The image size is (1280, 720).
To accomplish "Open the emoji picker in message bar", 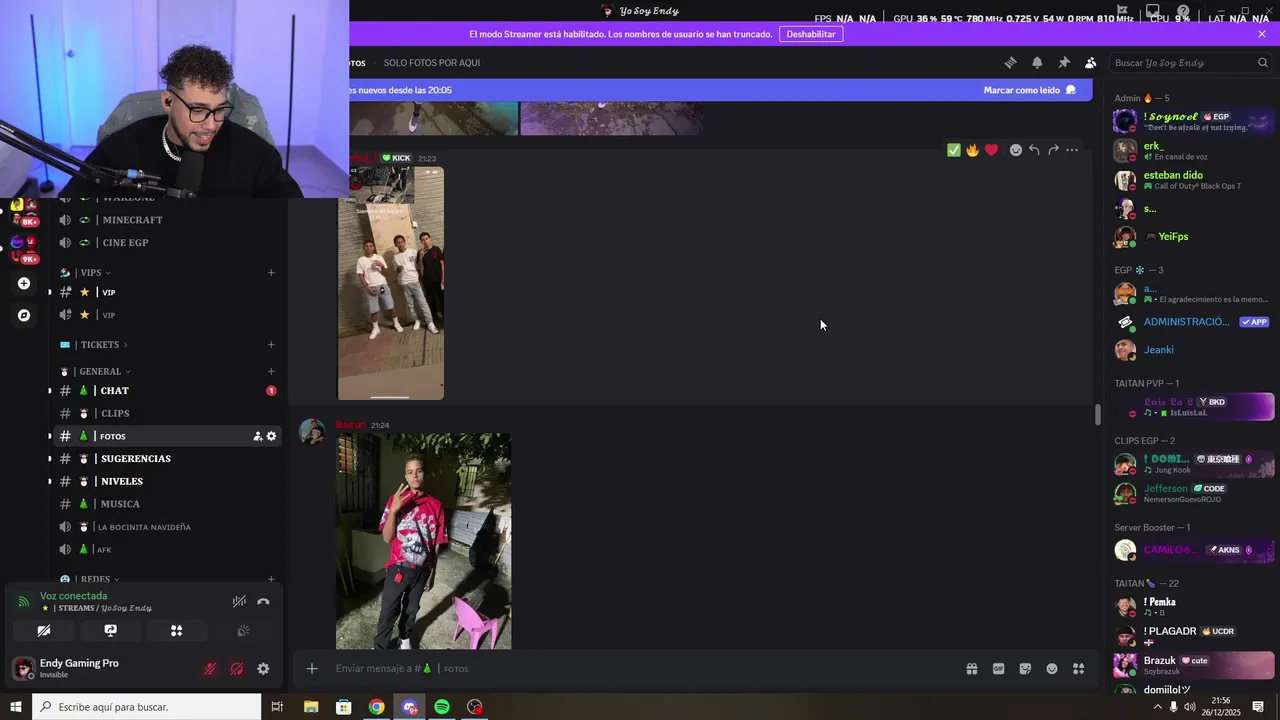I will [1052, 669].
